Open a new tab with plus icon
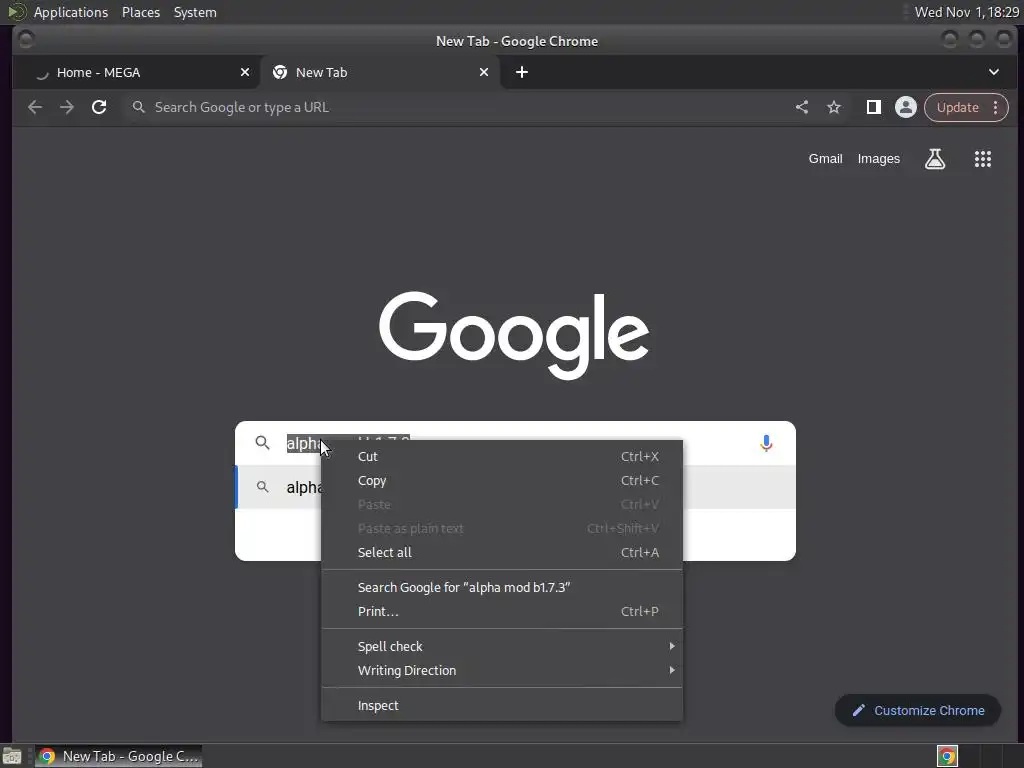The width and height of the screenshot is (1024, 768). click(522, 72)
